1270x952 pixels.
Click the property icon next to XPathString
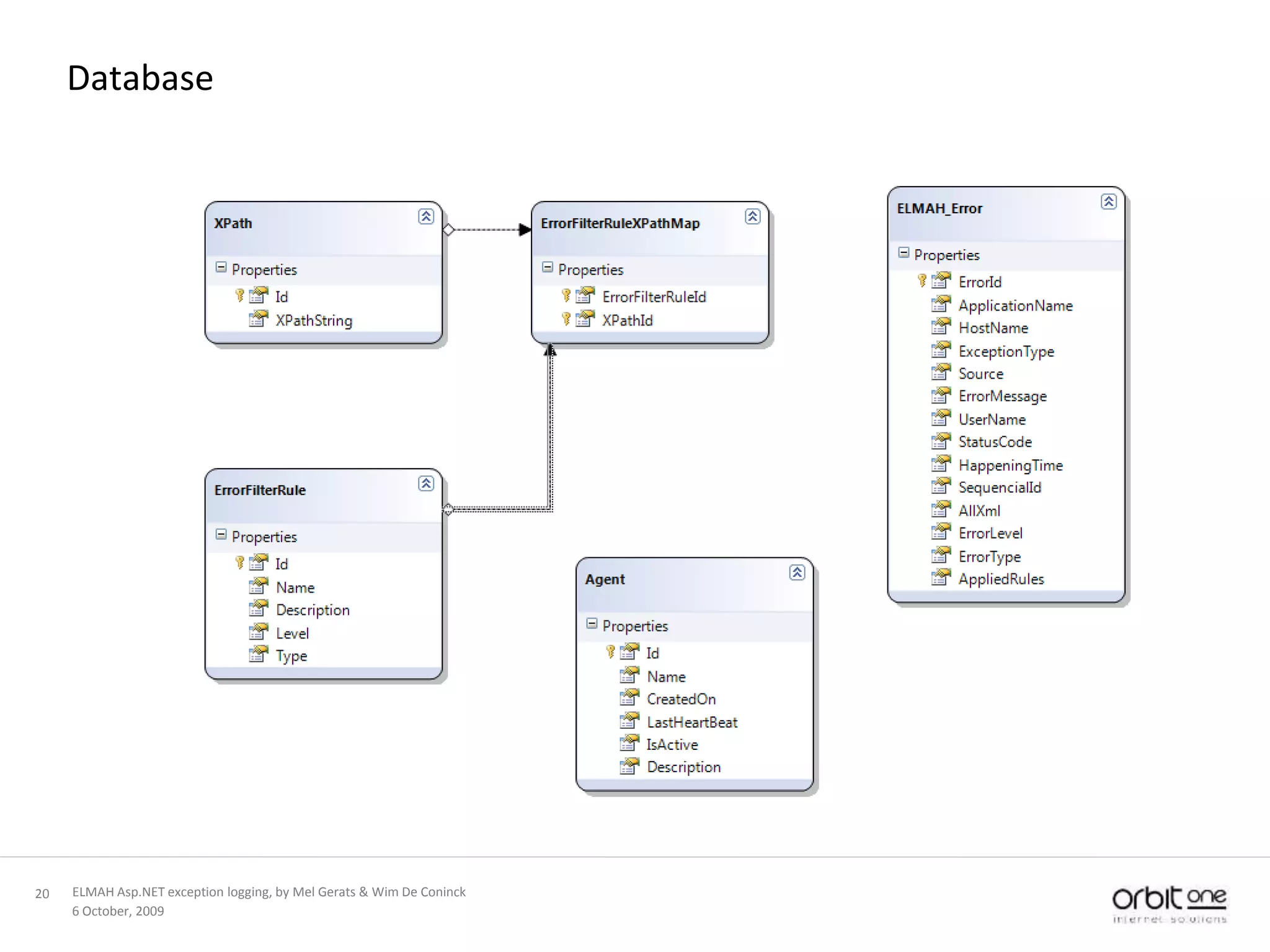point(258,320)
